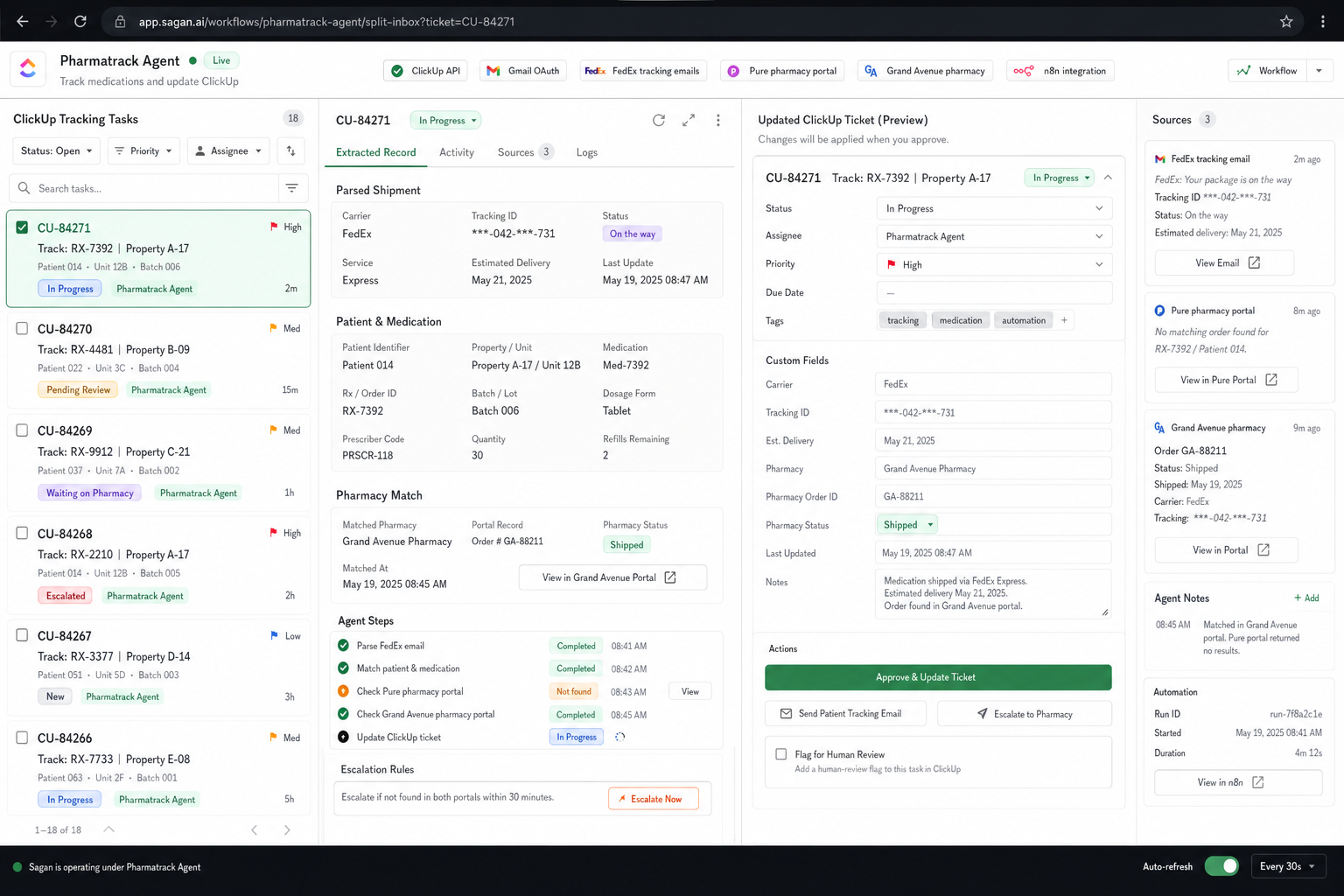Click View for Check Pure pharmacy portal step

click(x=690, y=691)
